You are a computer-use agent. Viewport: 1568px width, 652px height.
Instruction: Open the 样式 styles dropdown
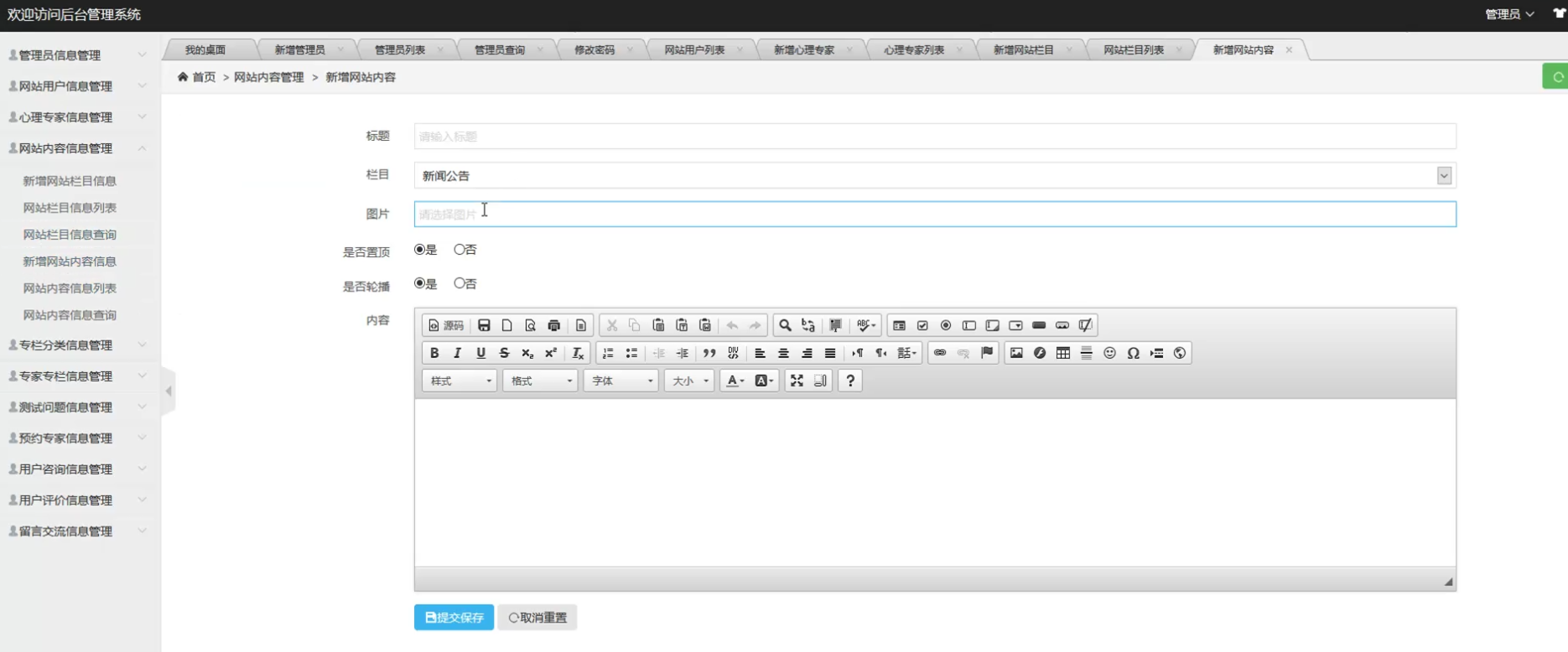pyautogui.click(x=461, y=380)
